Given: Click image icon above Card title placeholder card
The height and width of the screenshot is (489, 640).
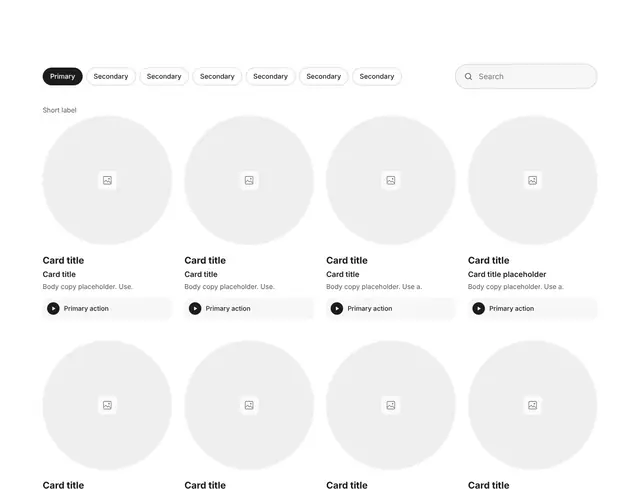Looking at the screenshot, I should pos(533,180).
